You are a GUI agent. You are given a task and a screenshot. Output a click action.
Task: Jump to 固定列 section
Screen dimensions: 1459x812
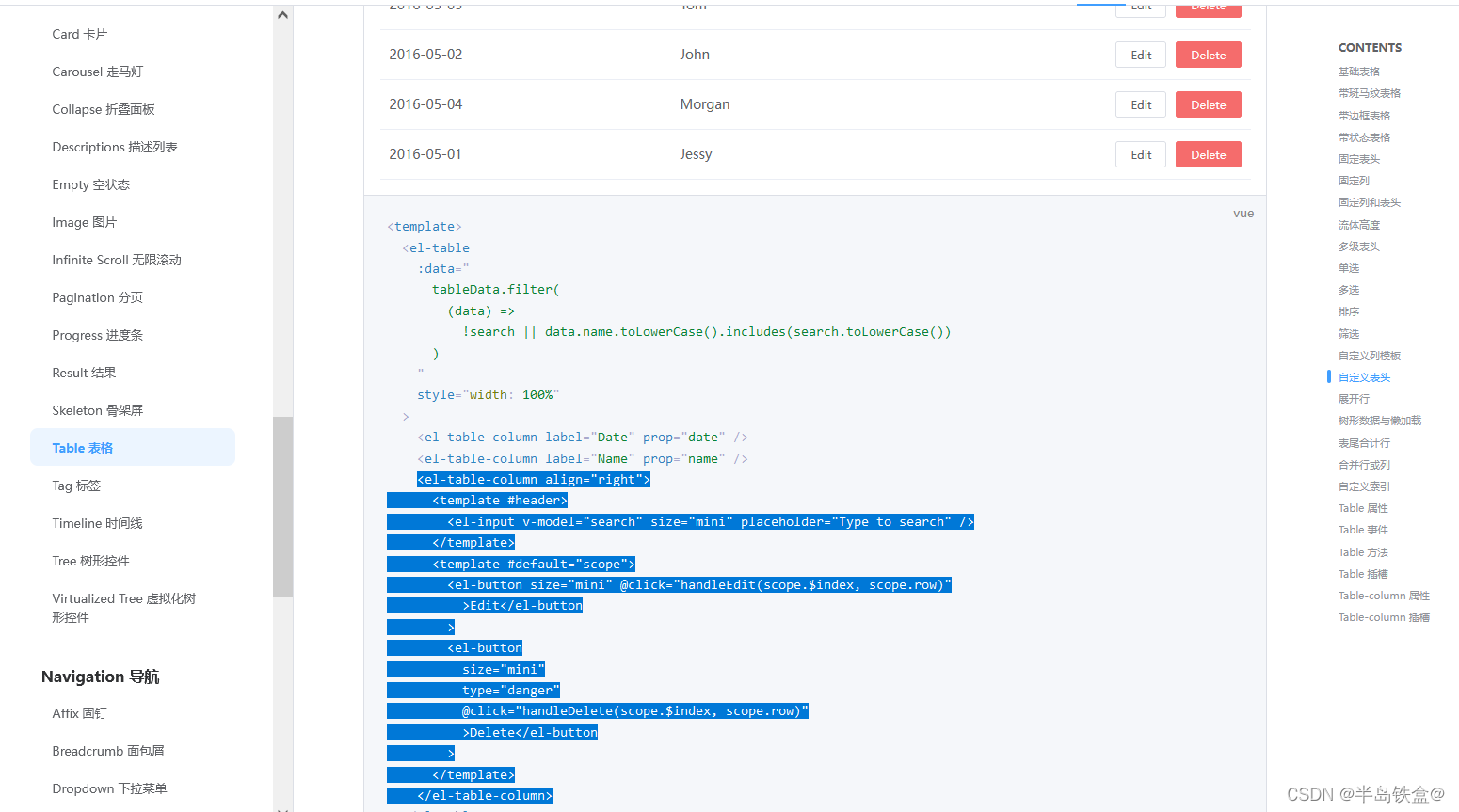[x=1354, y=181]
